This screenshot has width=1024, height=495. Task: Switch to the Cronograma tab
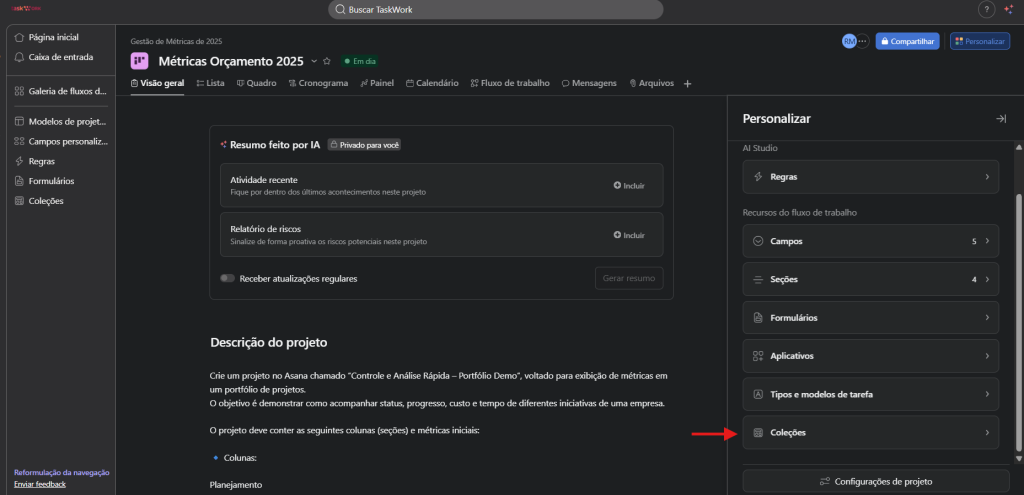(x=318, y=84)
